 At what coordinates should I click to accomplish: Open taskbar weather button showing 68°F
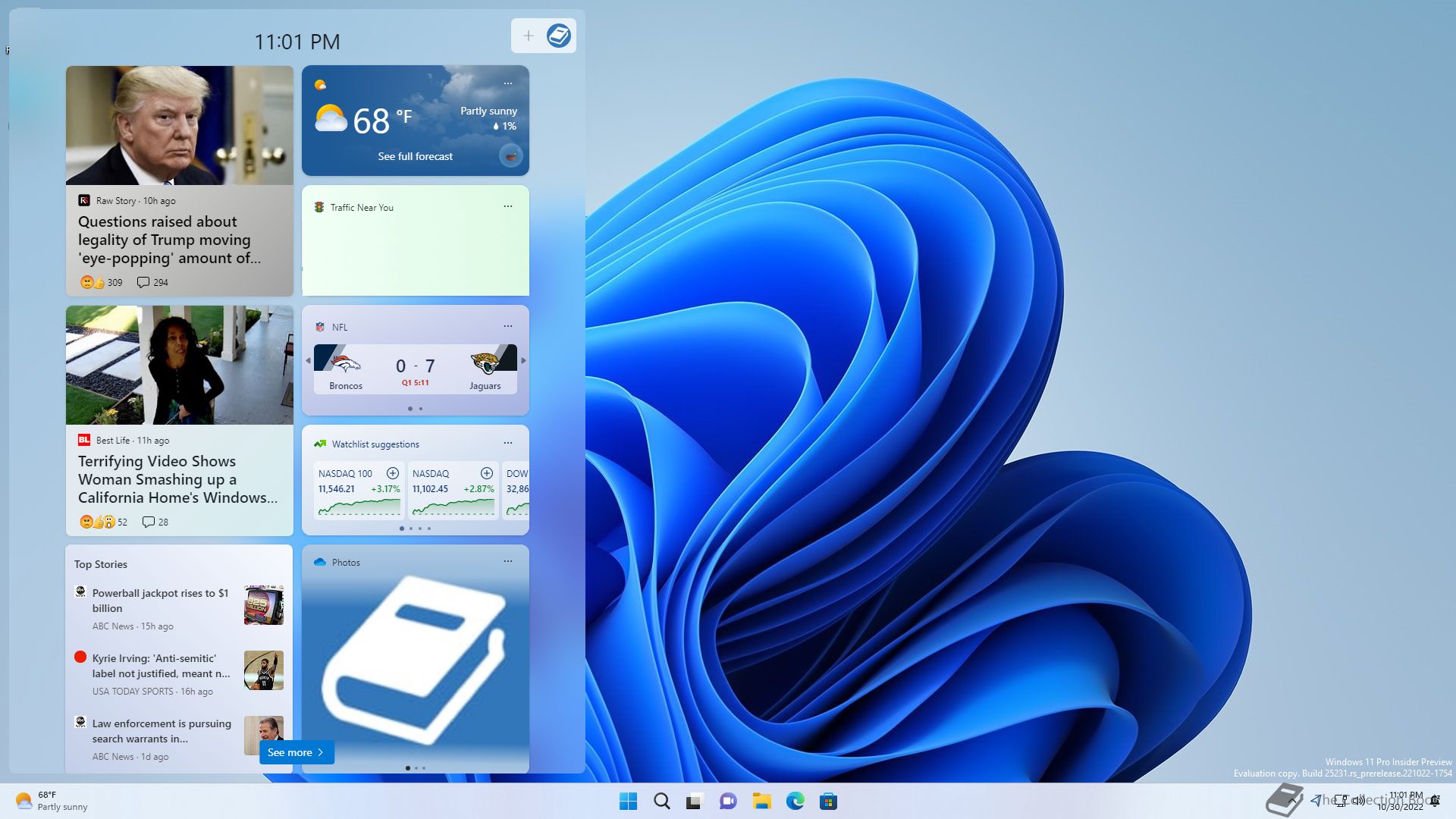click(x=52, y=801)
